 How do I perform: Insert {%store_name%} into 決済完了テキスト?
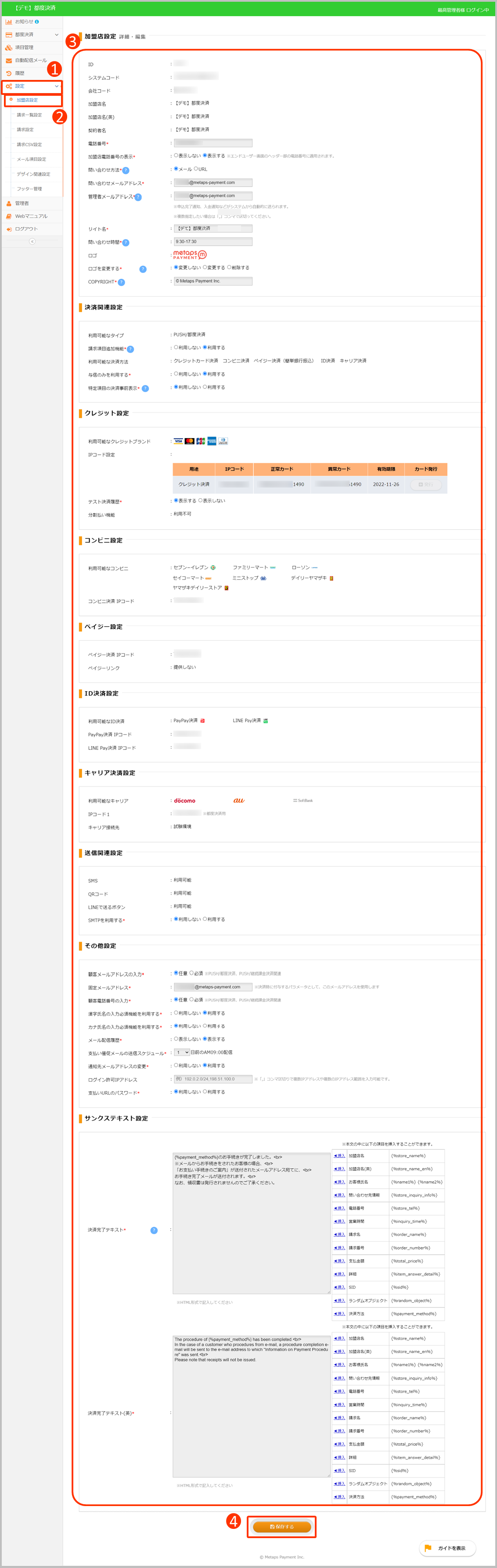[x=339, y=1156]
